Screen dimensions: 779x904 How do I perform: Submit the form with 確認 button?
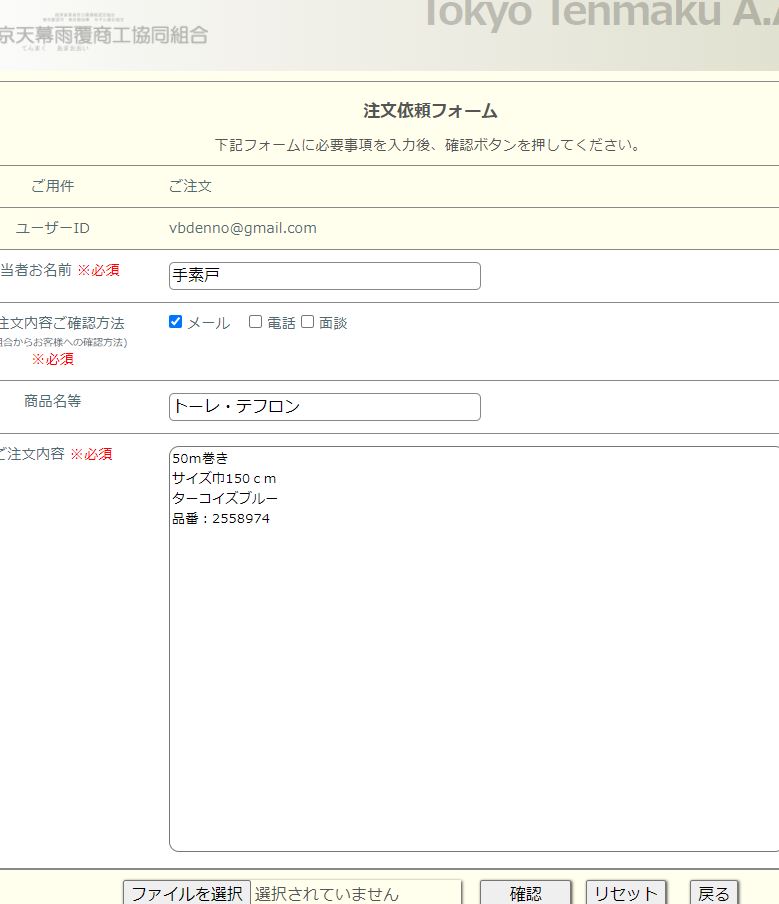pyautogui.click(x=525, y=893)
